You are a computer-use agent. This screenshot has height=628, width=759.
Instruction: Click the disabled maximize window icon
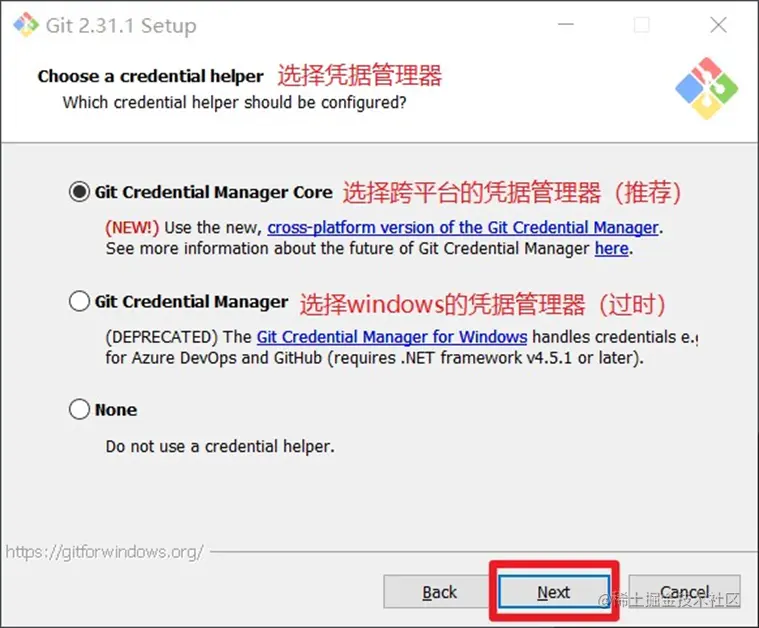click(642, 25)
